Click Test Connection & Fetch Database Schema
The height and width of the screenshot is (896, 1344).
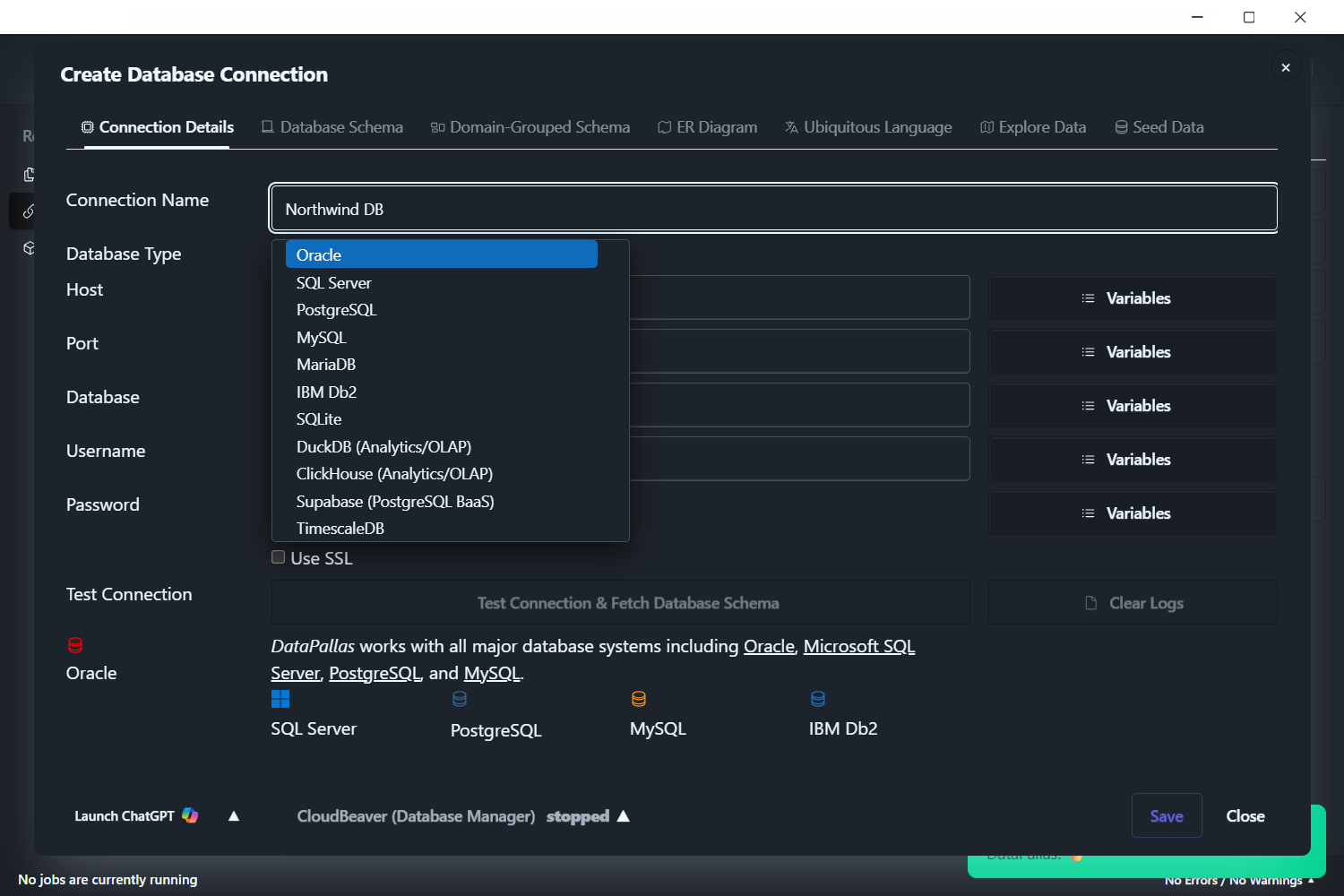(x=620, y=603)
